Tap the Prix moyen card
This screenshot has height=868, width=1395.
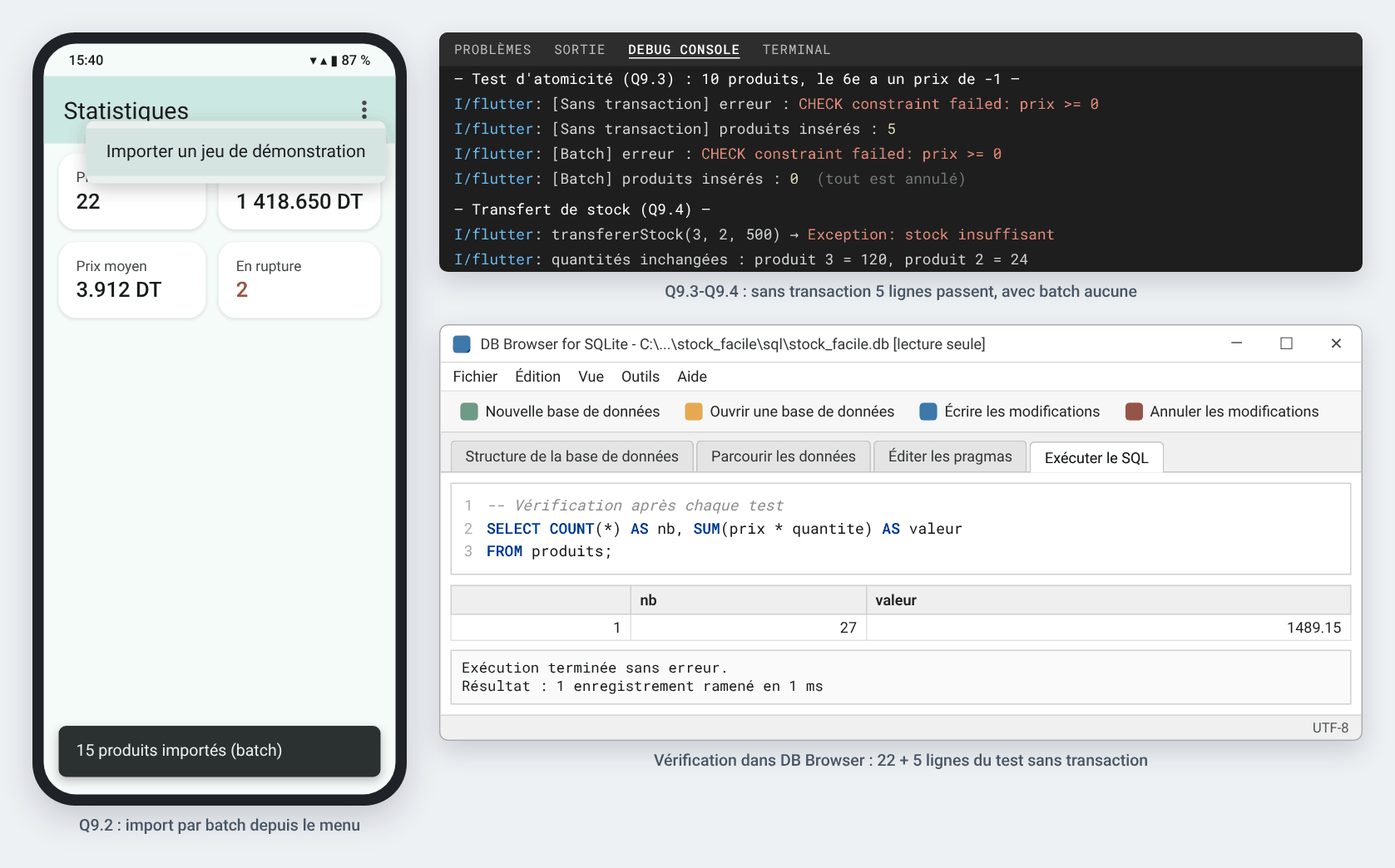coord(132,280)
